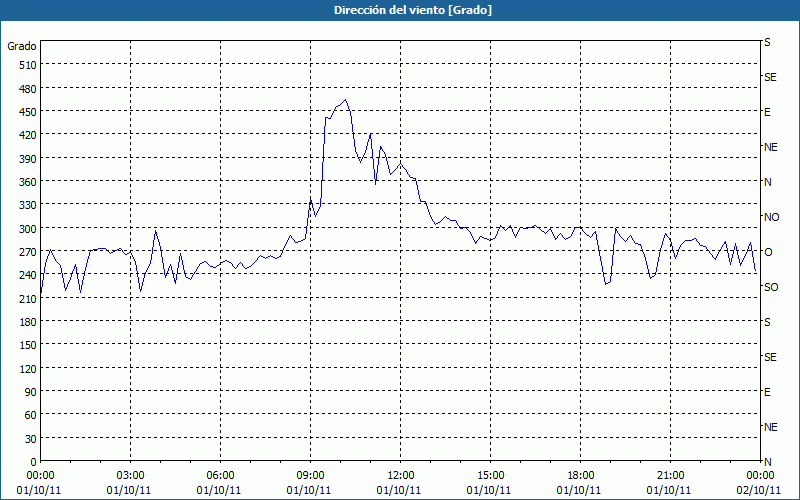Select the 15:00 time axis label
Screen dimensions: 800x500
(490, 476)
